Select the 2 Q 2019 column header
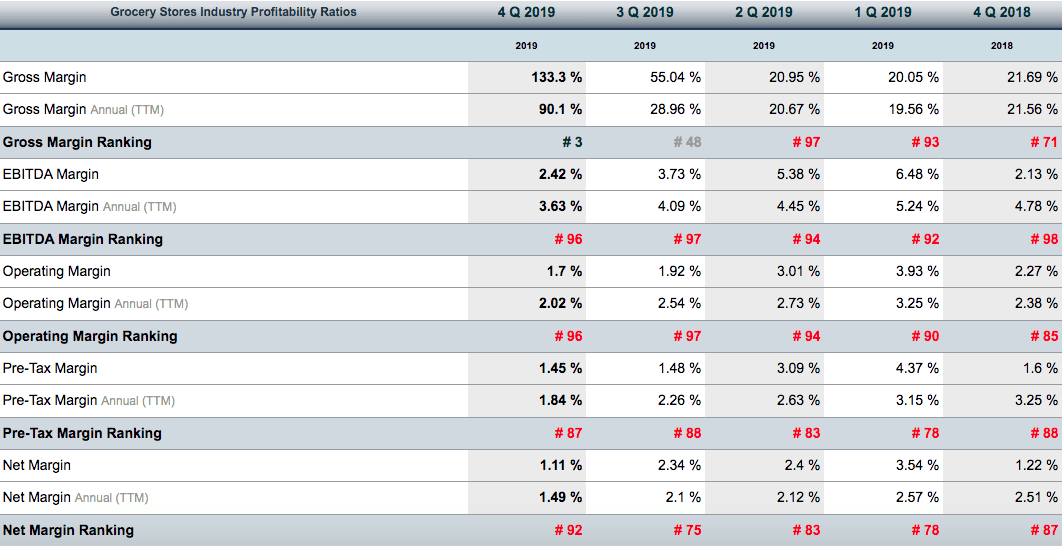This screenshot has width=1063, height=546. click(764, 12)
